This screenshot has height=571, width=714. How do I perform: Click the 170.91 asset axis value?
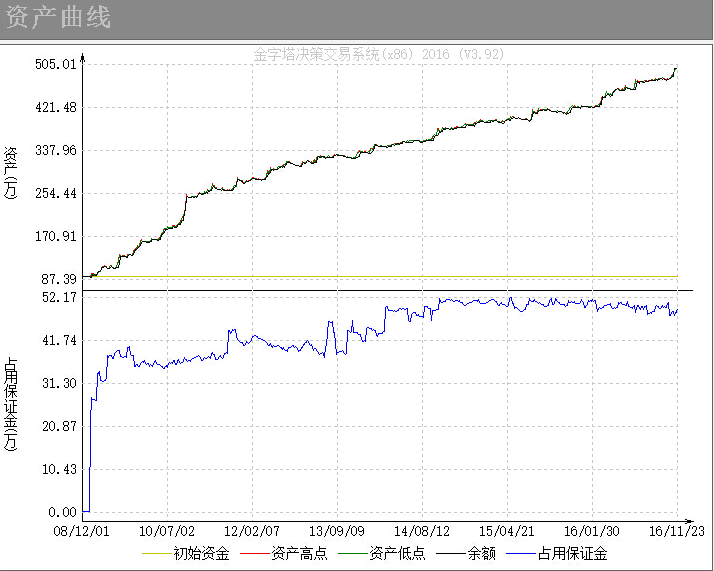coord(56,236)
